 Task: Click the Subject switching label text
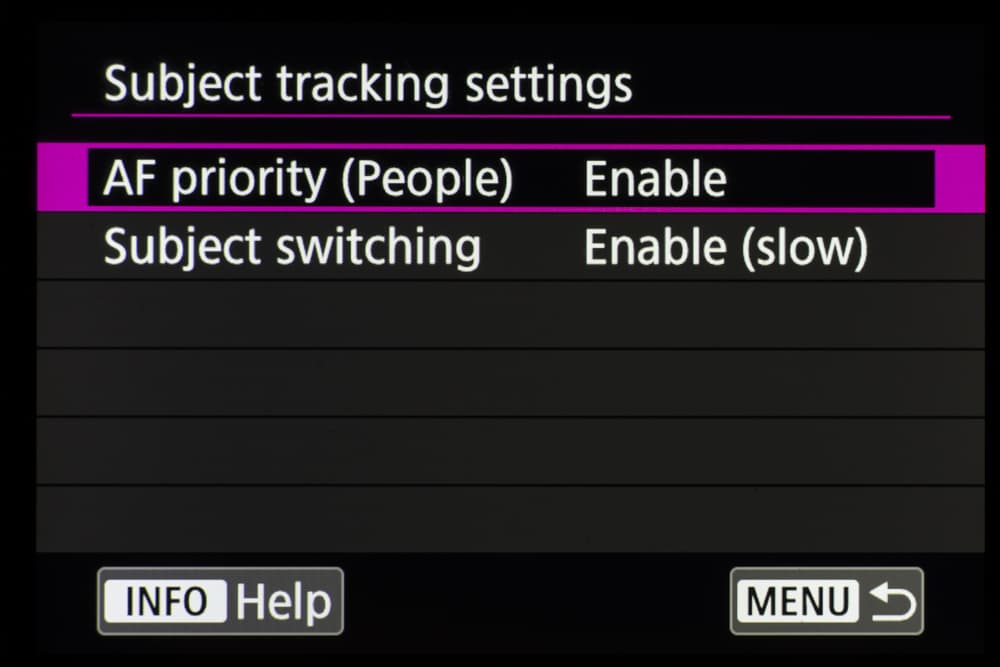(292, 247)
